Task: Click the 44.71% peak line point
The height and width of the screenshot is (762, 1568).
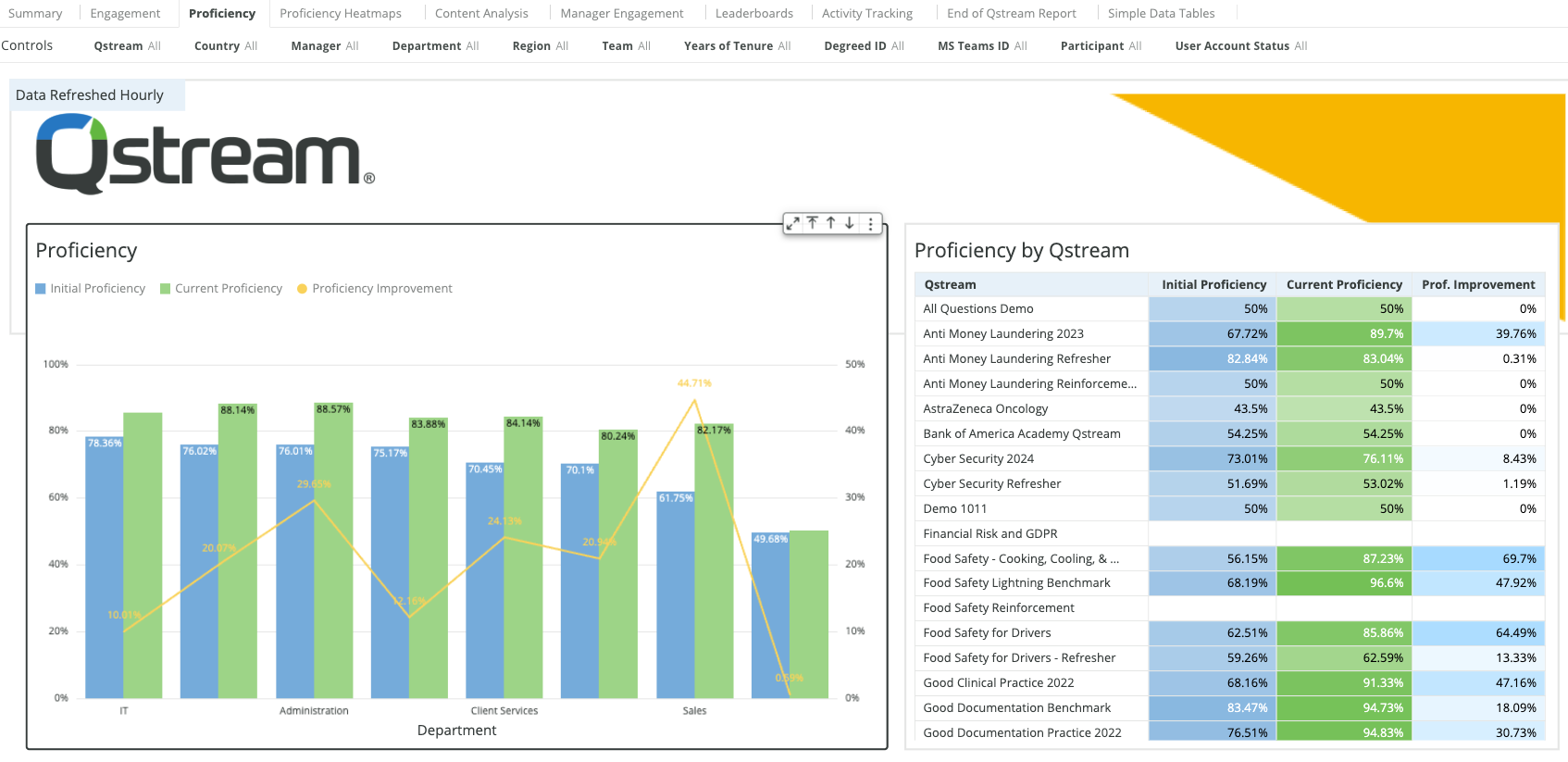Action: (x=694, y=400)
